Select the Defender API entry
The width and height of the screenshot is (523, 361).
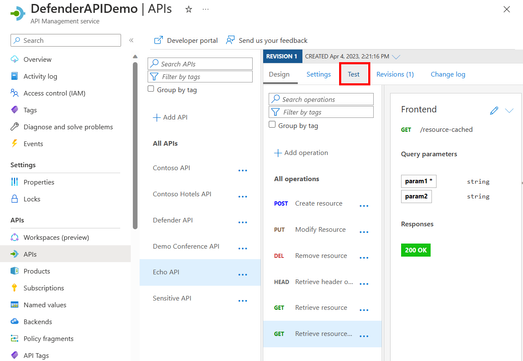pos(173,220)
